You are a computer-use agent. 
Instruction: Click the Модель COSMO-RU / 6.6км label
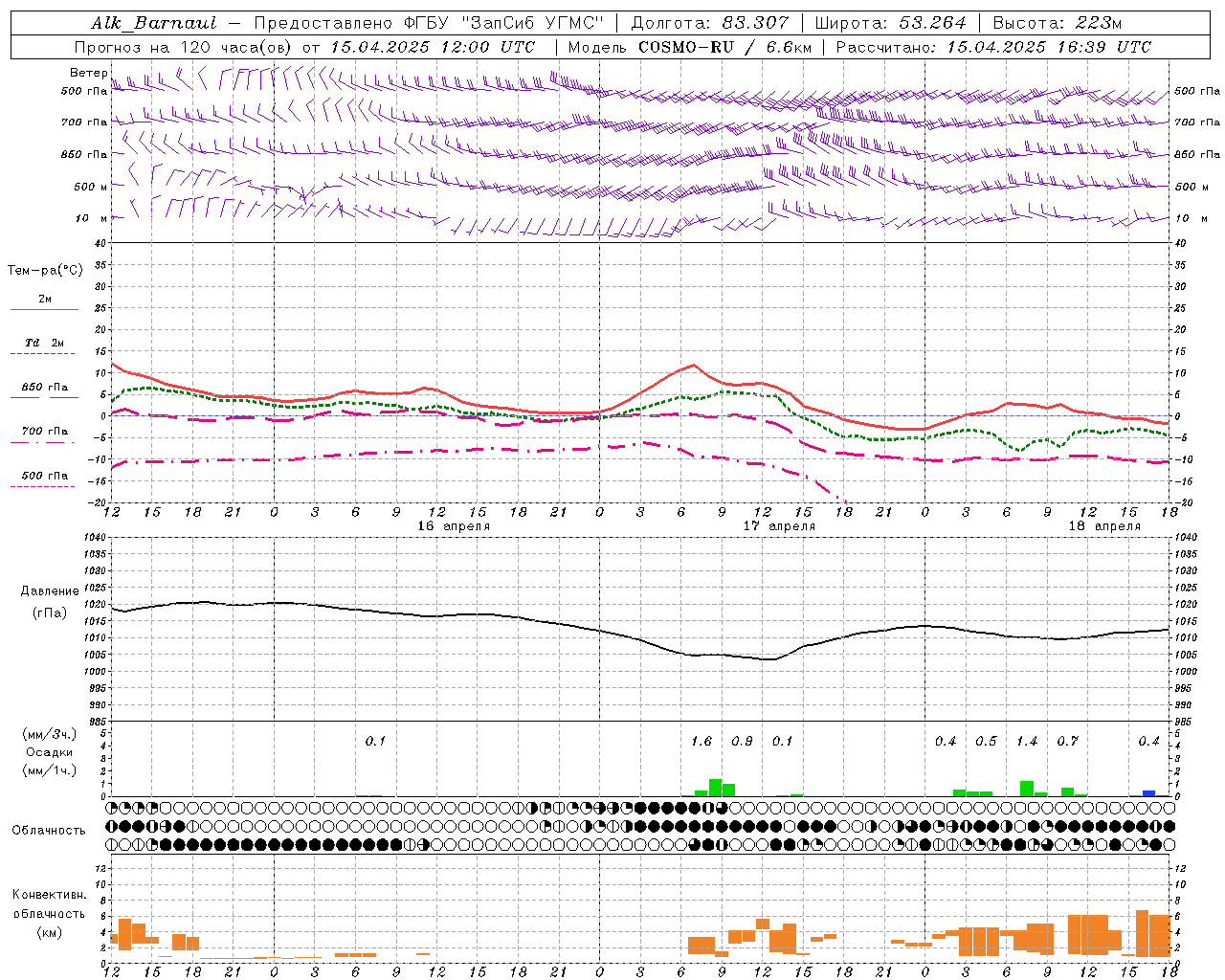(x=690, y=47)
